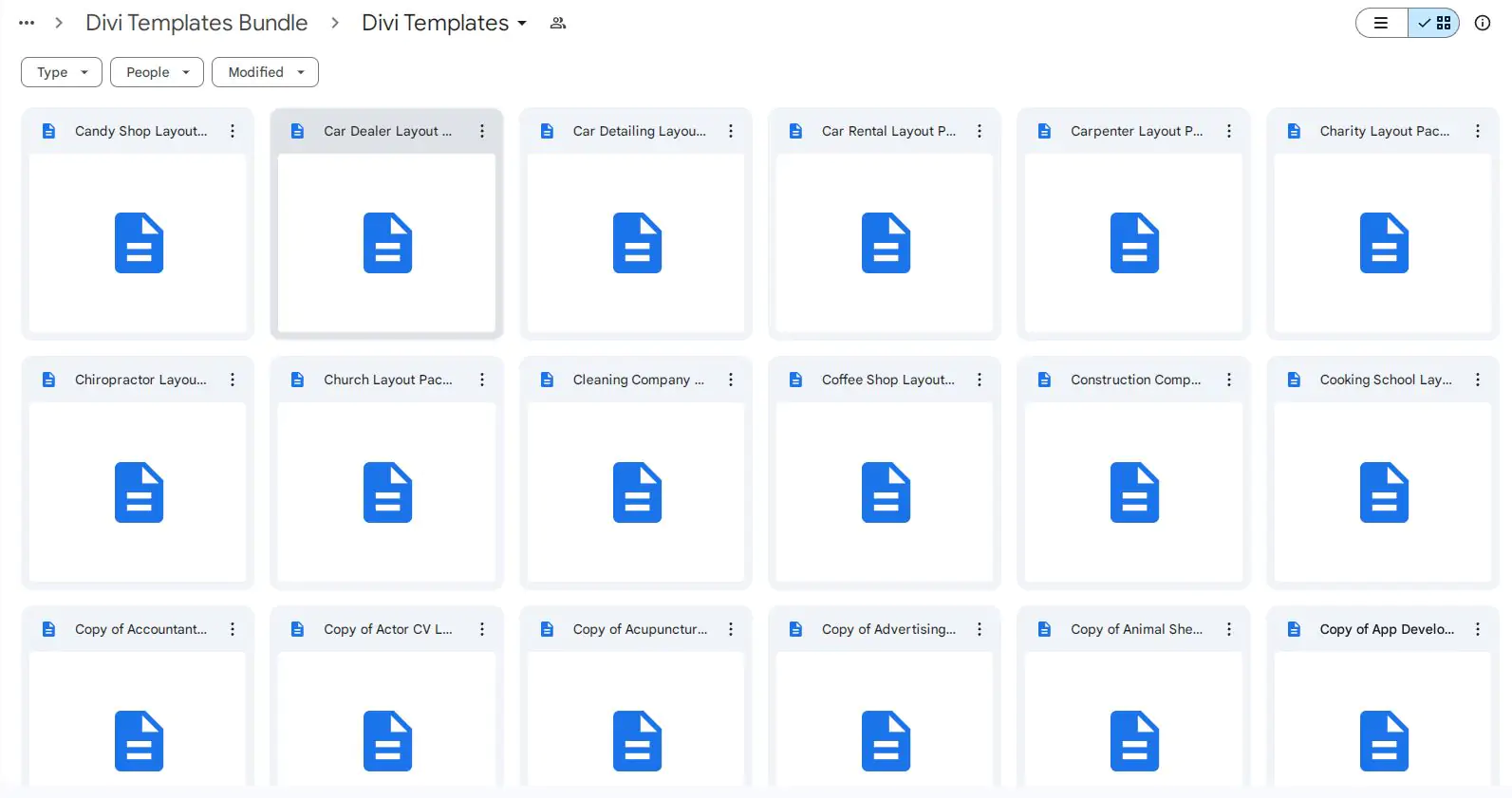Click three-dot menu on Charity Layout Pack
Viewport: 1512px width, 798px height.
point(1478,131)
